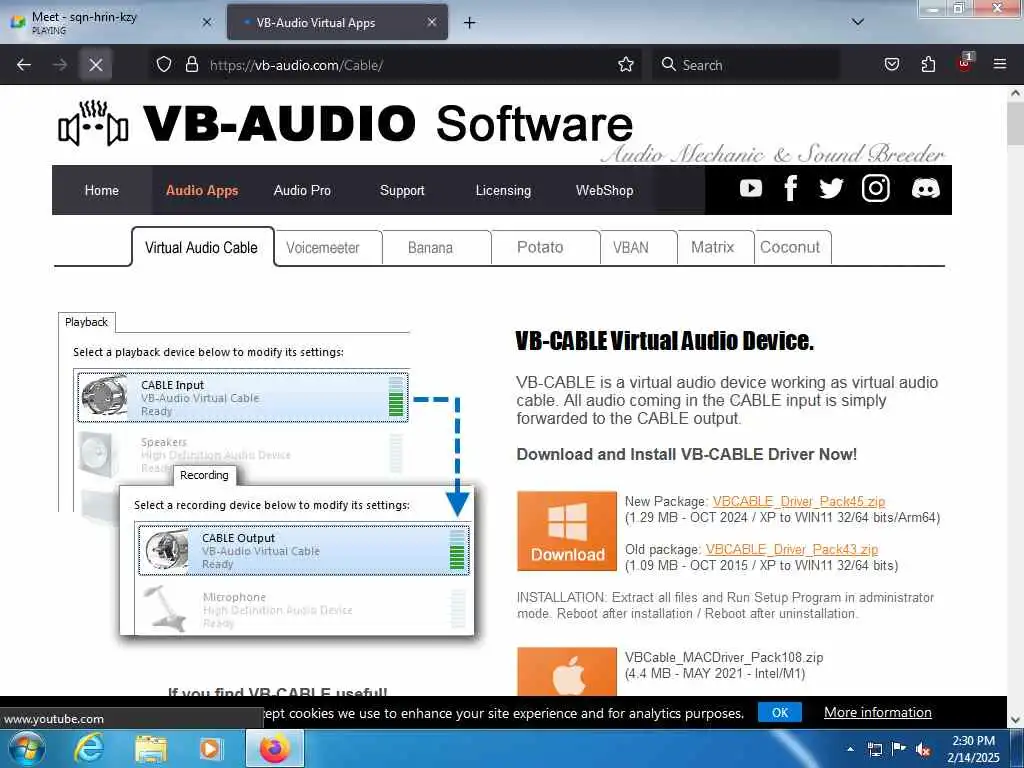Download VBCABLE_Driver_Pack45.zip link
Screen dimensions: 1024x768
[799, 501]
